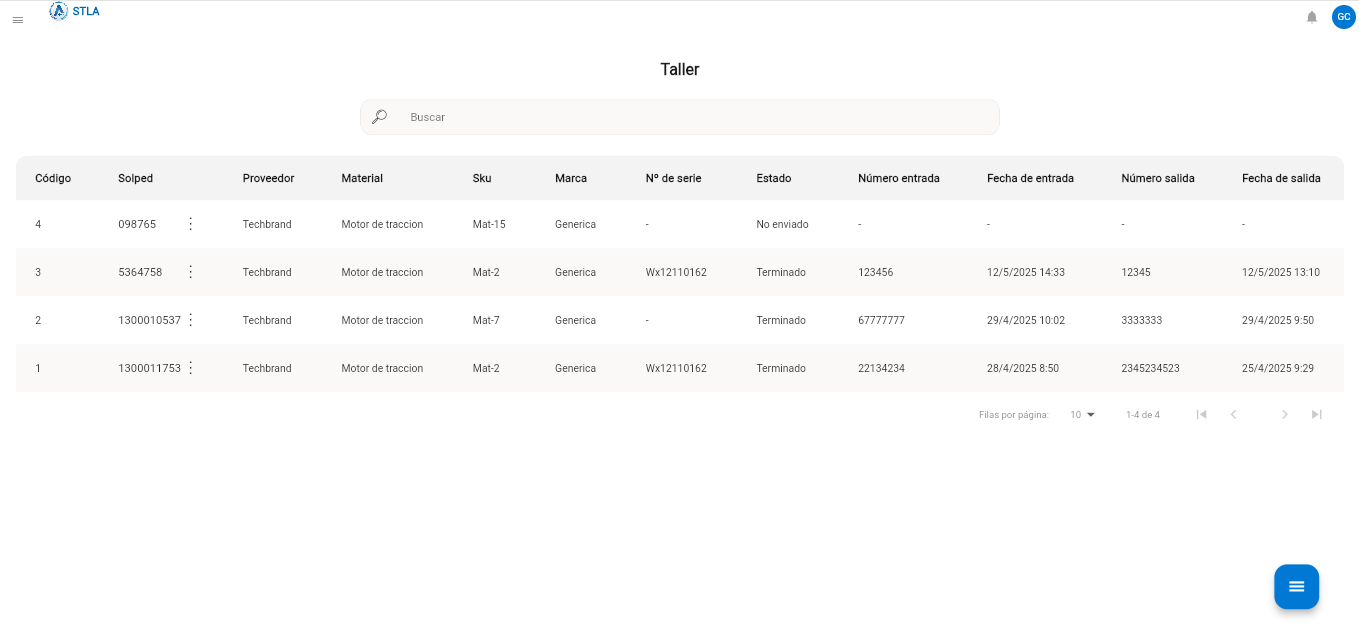Click entry number 123456
The width and height of the screenshot is (1359, 631).
(876, 272)
